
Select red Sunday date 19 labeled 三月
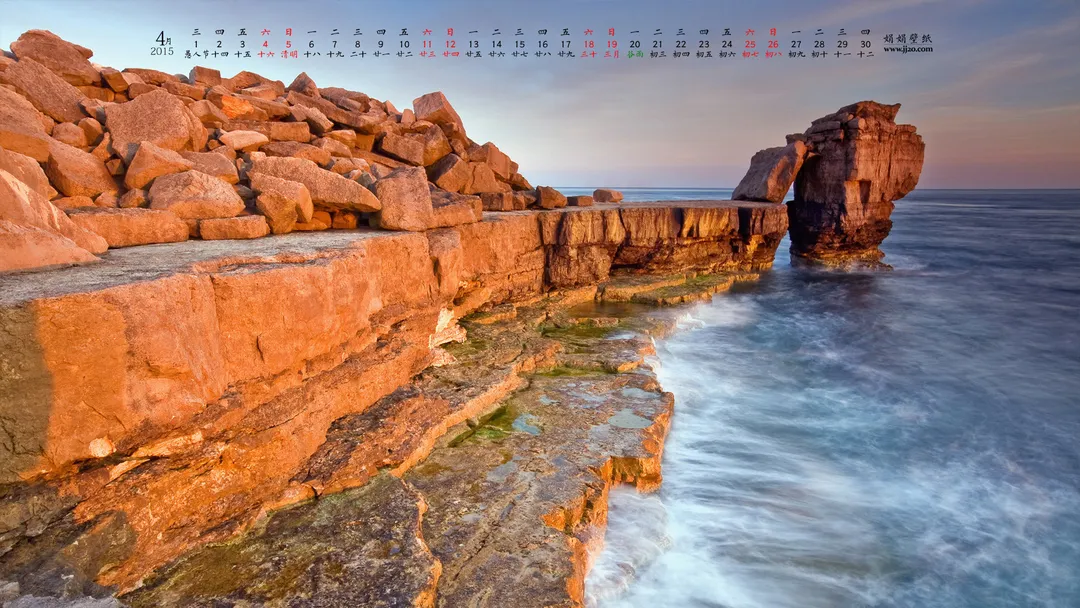coord(612,44)
